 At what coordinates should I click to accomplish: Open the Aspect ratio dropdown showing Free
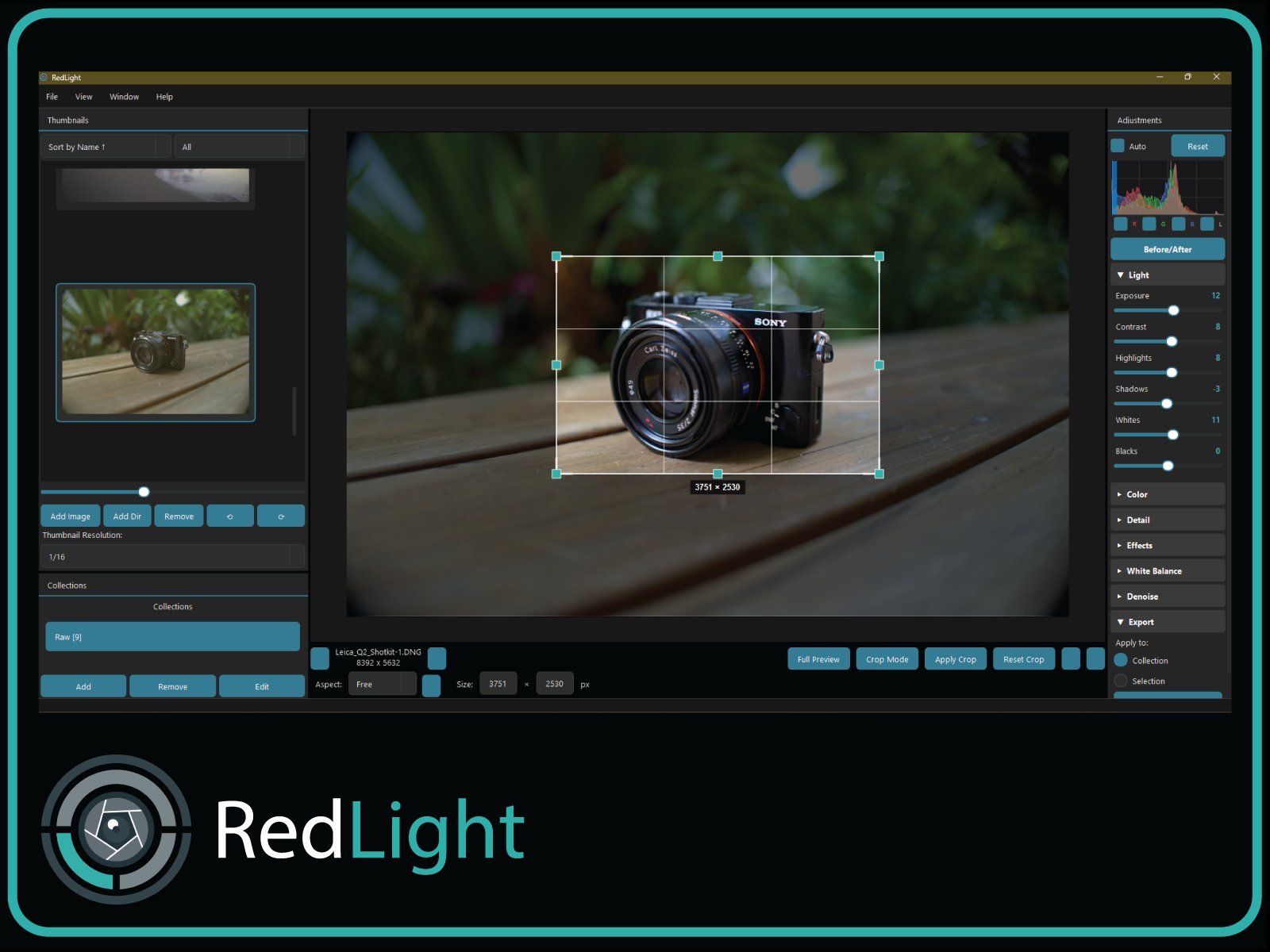pyautogui.click(x=383, y=684)
